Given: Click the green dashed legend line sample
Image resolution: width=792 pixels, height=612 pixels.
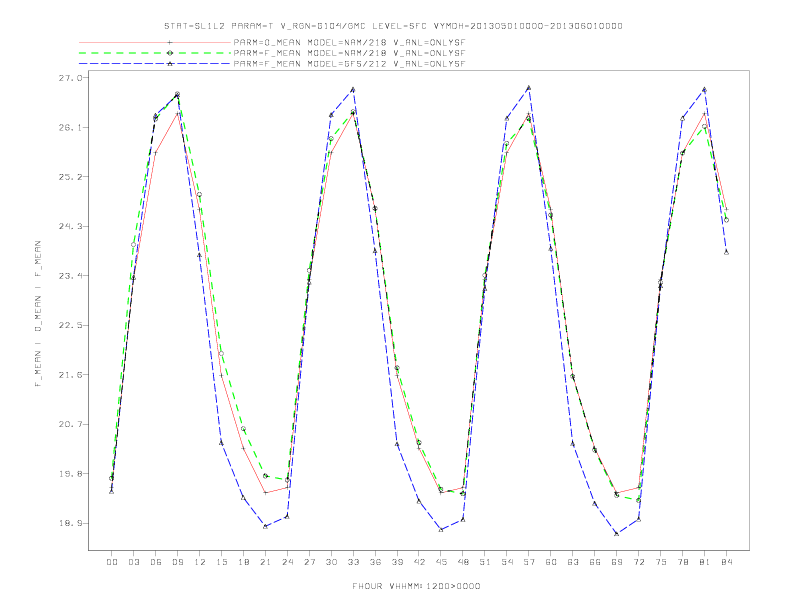Looking at the screenshot, I should [155, 53].
